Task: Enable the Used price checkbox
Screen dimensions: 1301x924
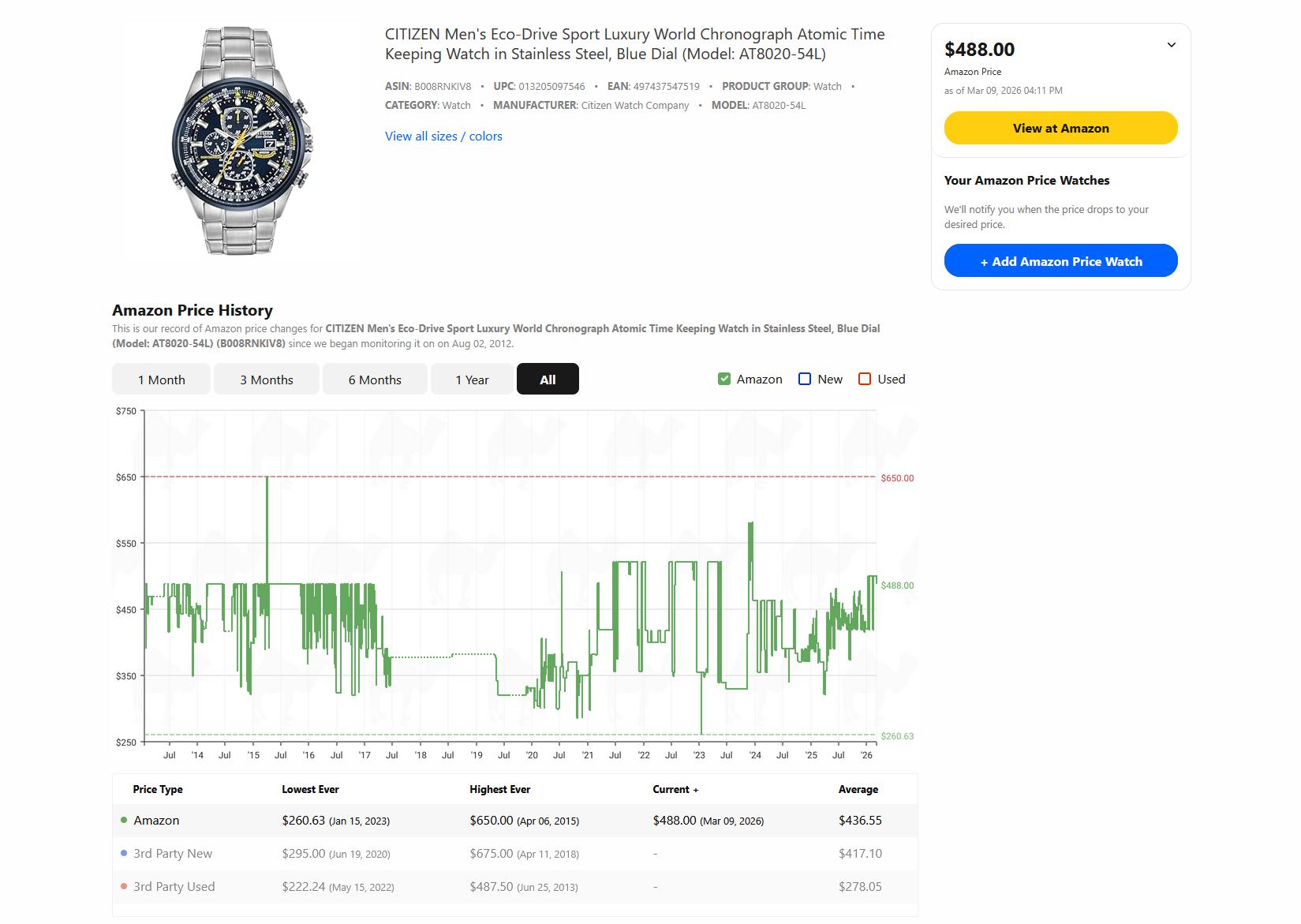Action: point(865,380)
